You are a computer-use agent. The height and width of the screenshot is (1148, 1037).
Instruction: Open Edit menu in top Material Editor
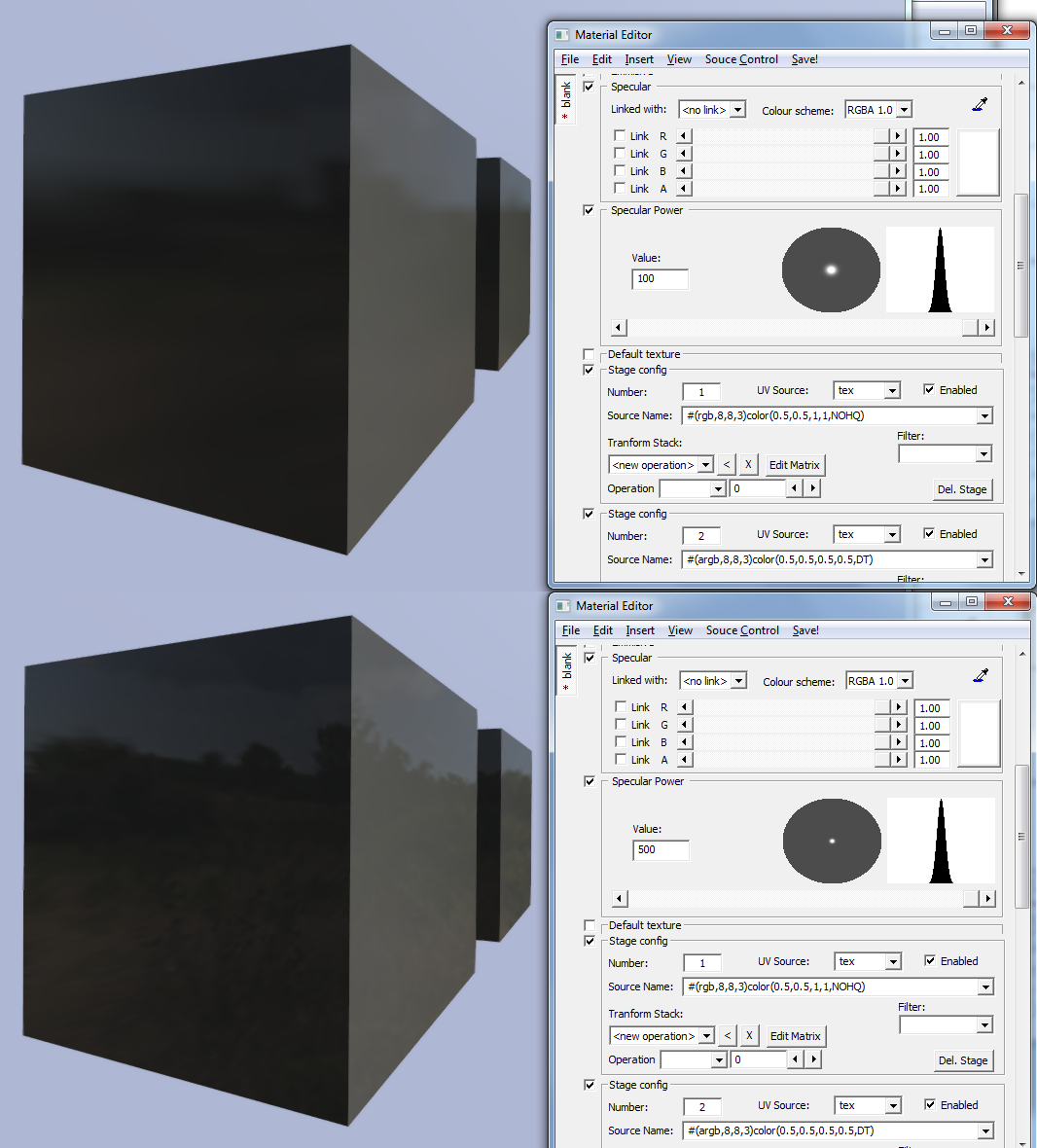coord(601,59)
